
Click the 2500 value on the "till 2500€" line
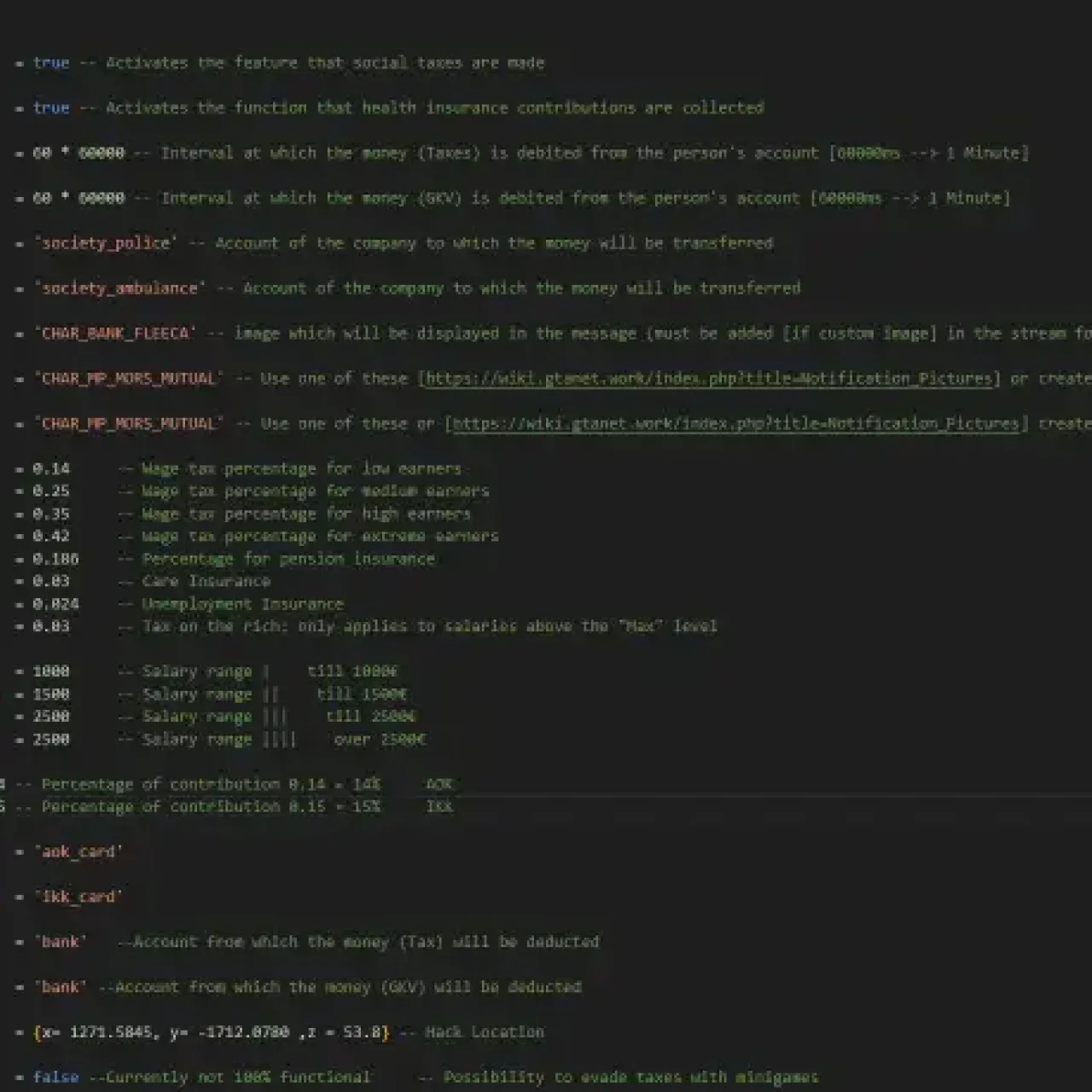(51, 716)
